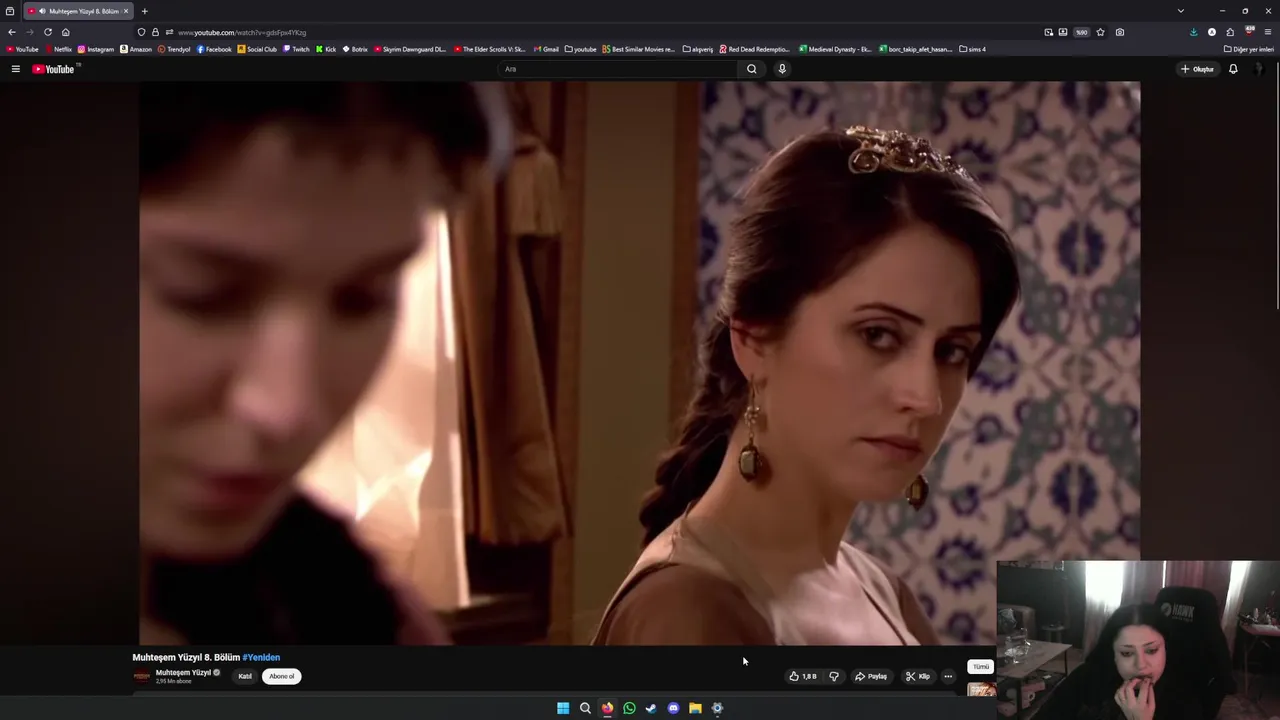Select the Tümü filter chip
The height and width of the screenshot is (720, 1280).
click(x=981, y=666)
